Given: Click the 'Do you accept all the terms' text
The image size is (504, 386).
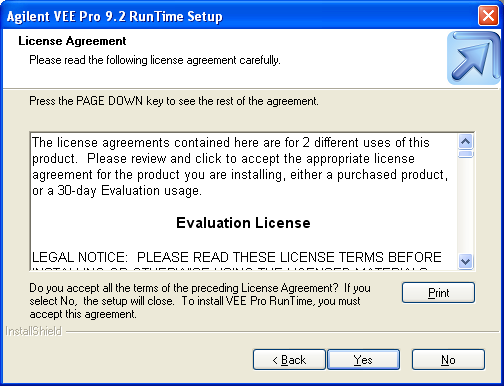Looking at the screenshot, I should point(200,301).
